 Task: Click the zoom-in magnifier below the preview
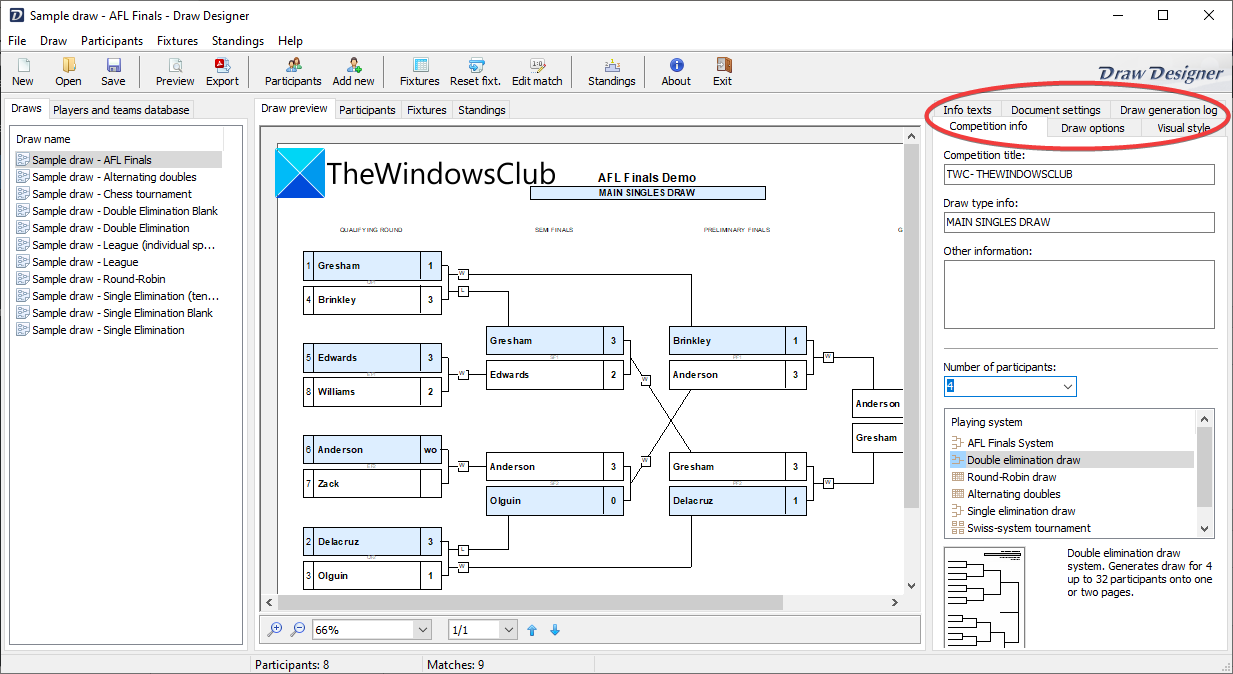pos(274,629)
